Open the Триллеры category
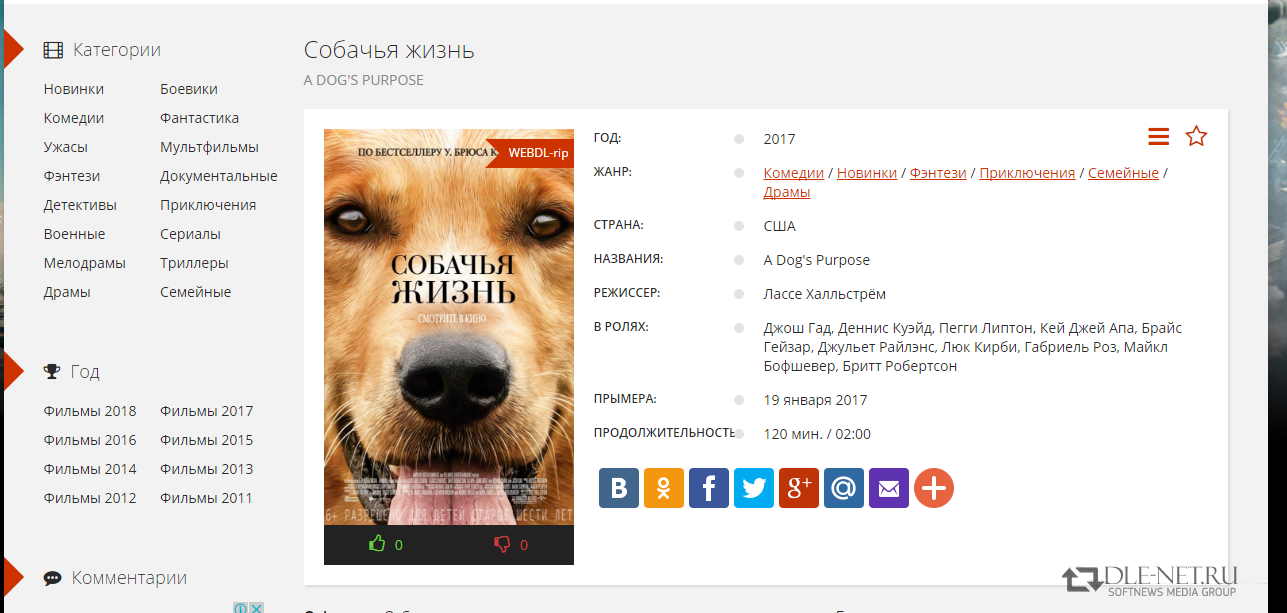The height and width of the screenshot is (613, 1287). click(194, 263)
